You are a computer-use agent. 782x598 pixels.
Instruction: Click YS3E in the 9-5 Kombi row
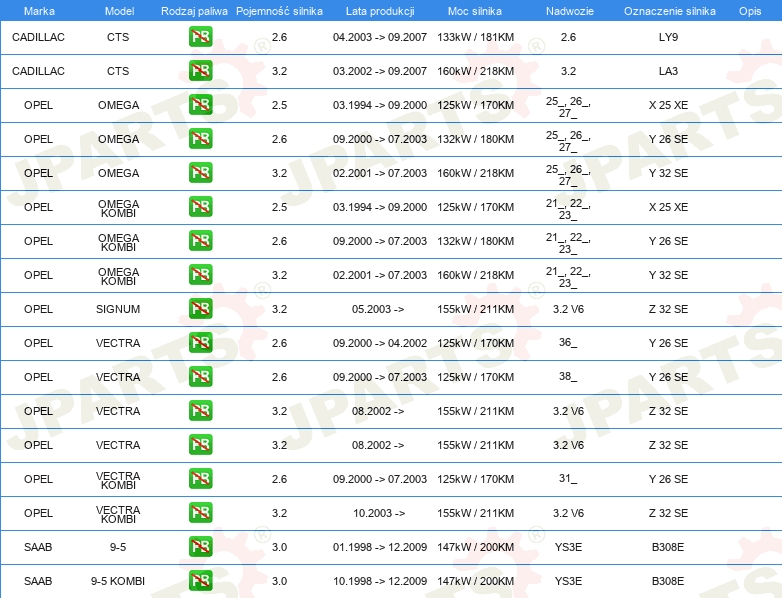(569, 581)
